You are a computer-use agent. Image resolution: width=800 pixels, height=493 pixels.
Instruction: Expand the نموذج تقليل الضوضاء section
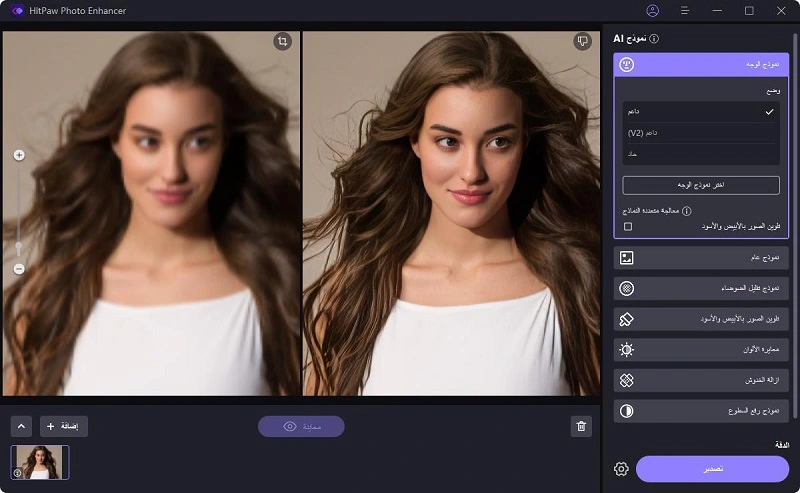(x=701, y=289)
